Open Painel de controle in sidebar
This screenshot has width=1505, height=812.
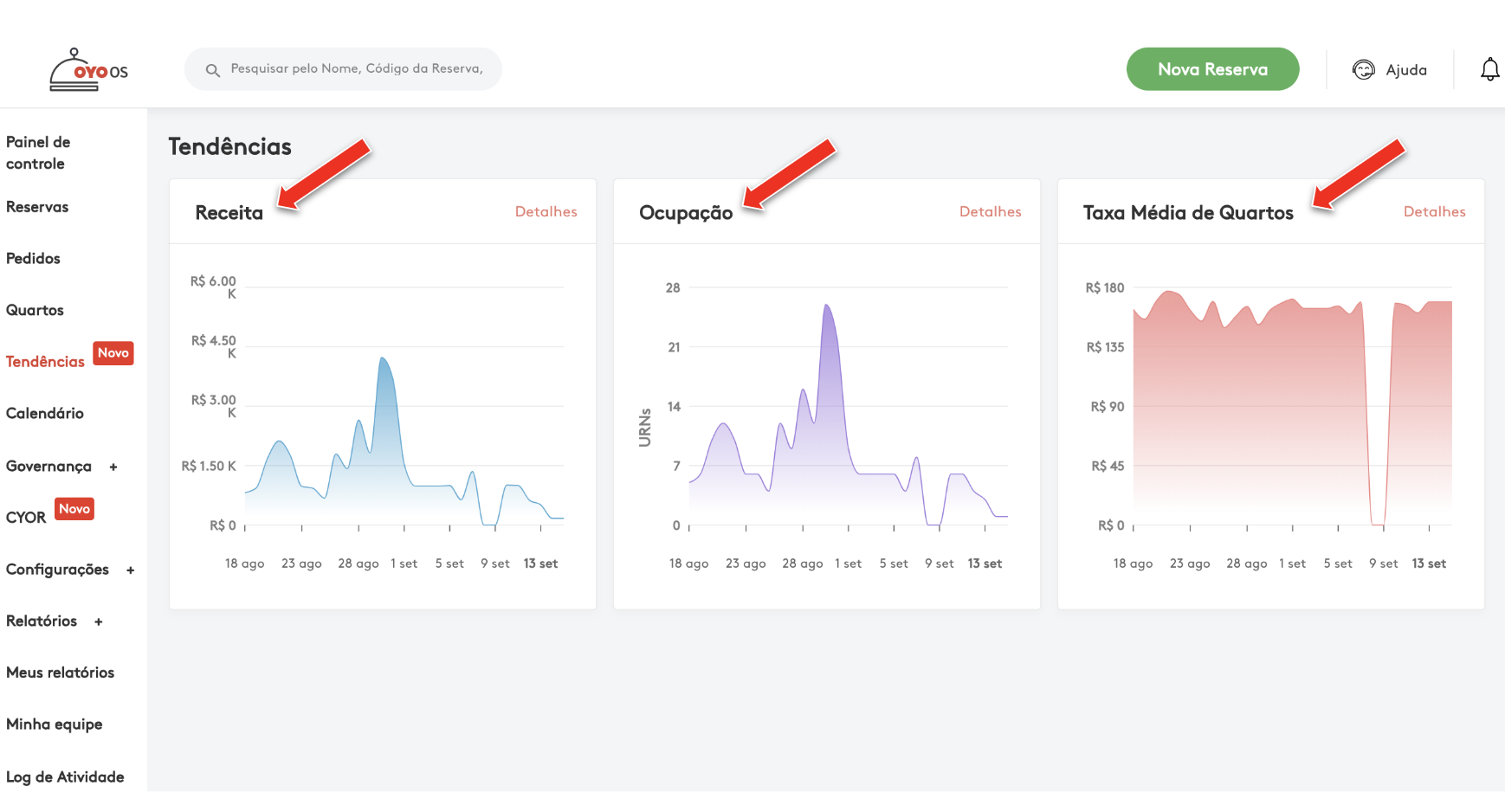[38, 152]
